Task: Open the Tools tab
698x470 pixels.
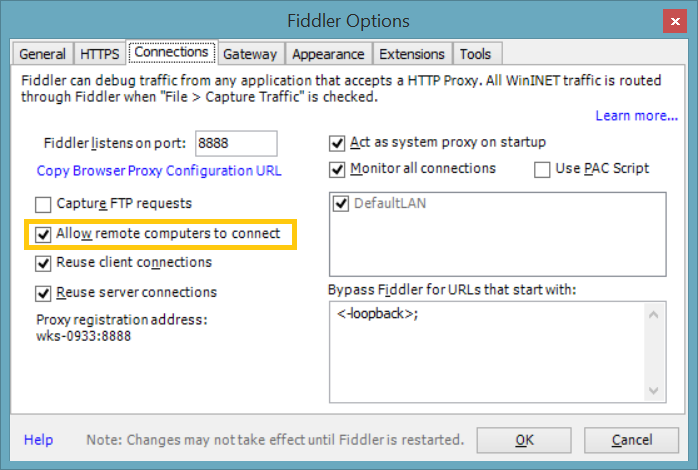Action: click(475, 54)
